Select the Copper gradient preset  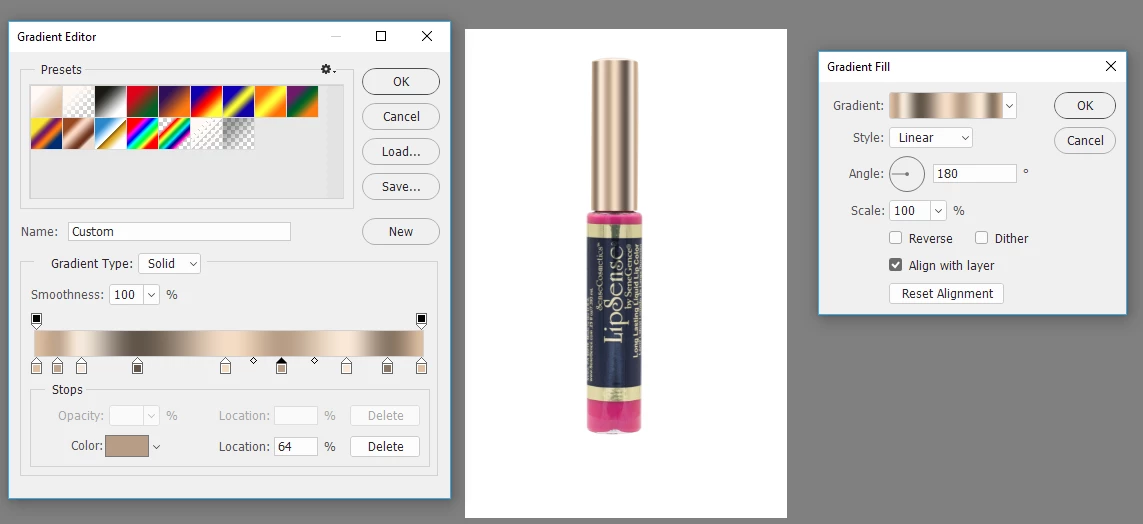[x=78, y=133]
